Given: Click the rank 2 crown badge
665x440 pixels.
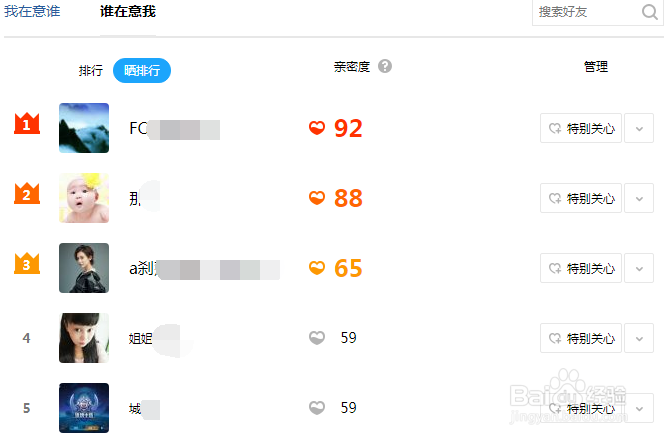Looking at the screenshot, I should click(x=26, y=195).
